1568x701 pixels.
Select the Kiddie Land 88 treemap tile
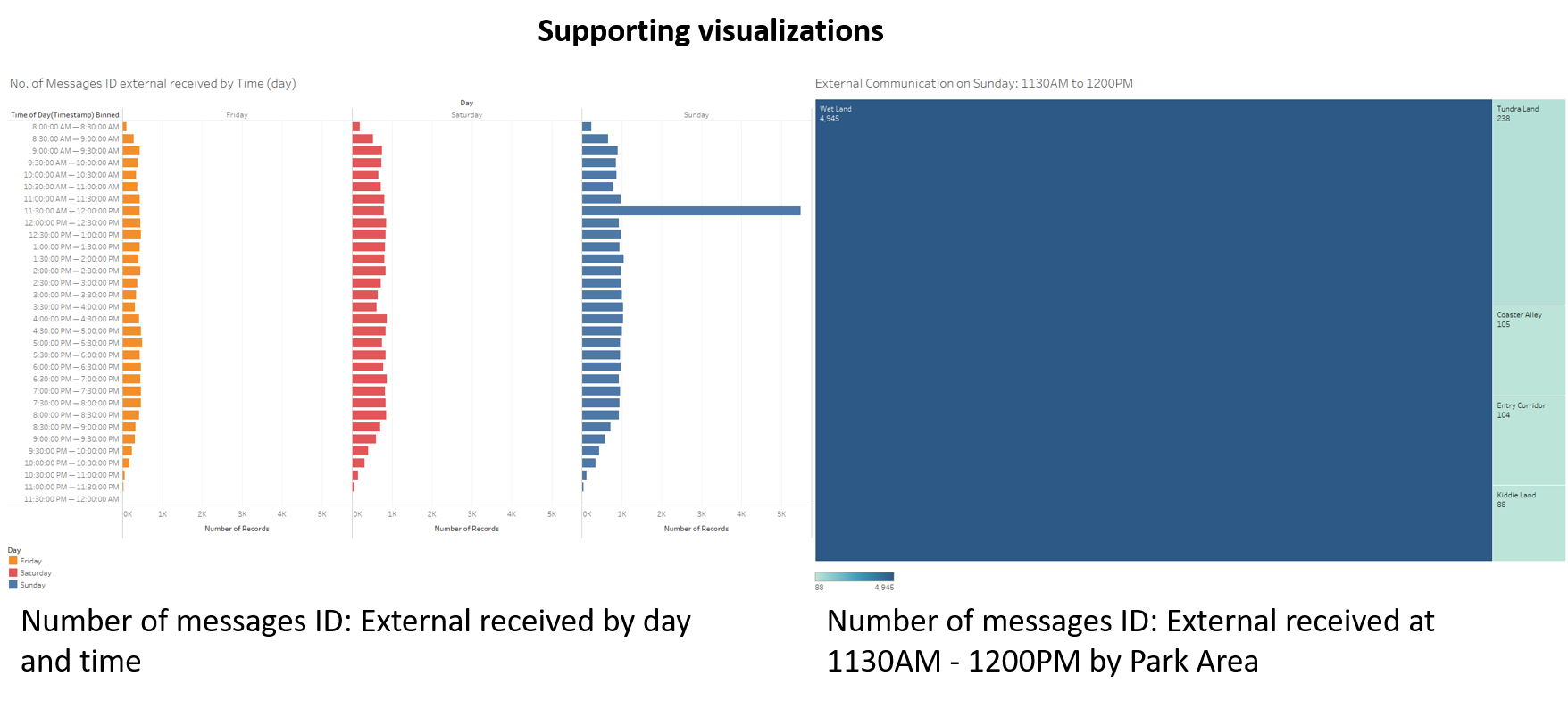point(1529,523)
